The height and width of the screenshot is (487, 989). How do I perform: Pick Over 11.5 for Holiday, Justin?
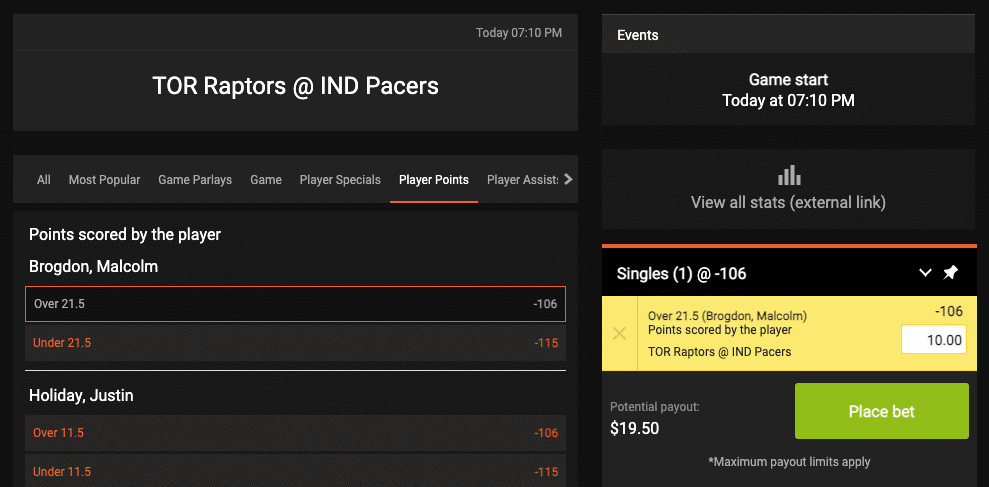(x=295, y=433)
